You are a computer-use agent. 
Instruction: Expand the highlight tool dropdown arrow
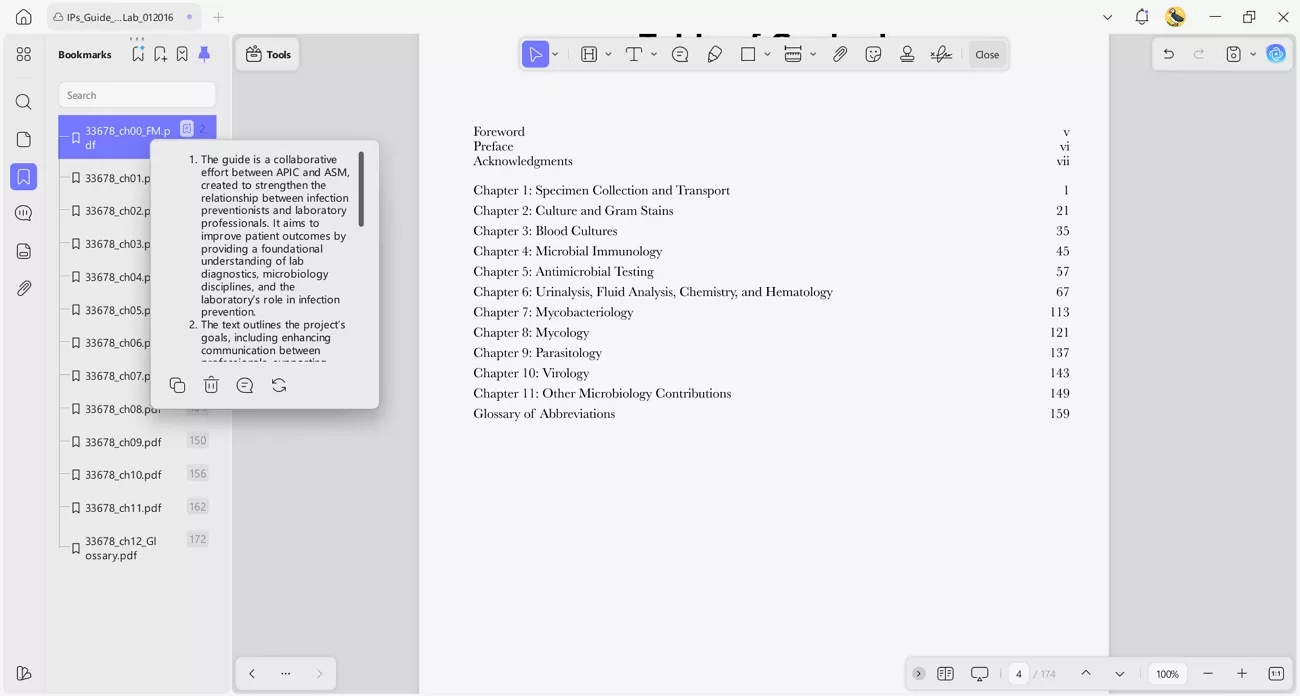tap(608, 54)
